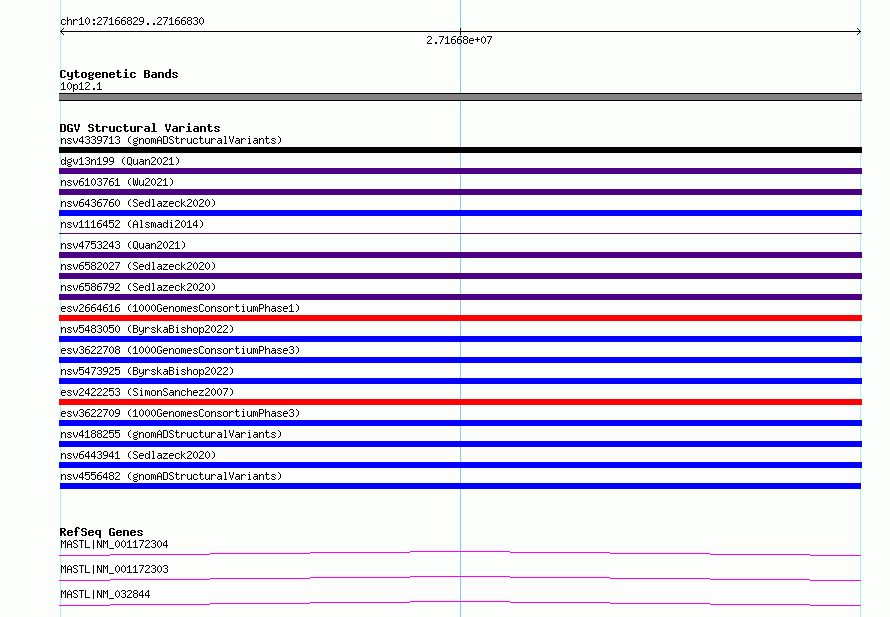This screenshot has width=890, height=617.
Task: Click the 2.71668e+07 ruler tick label
Action: click(x=459, y=40)
